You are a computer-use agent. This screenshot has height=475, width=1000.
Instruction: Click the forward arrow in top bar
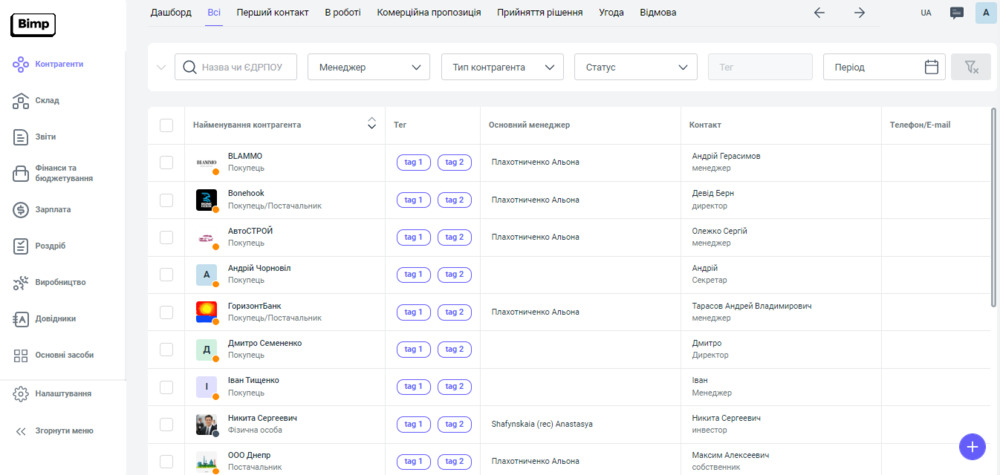click(859, 13)
